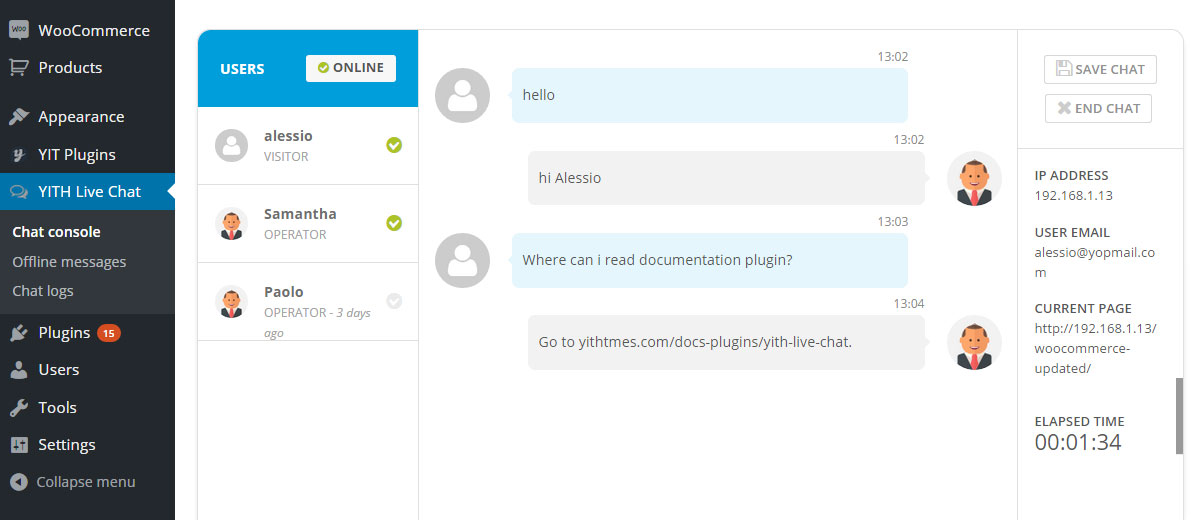This screenshot has width=1201, height=520.
Task: Click the chat panel vertical scrollbar
Action: point(1180,416)
